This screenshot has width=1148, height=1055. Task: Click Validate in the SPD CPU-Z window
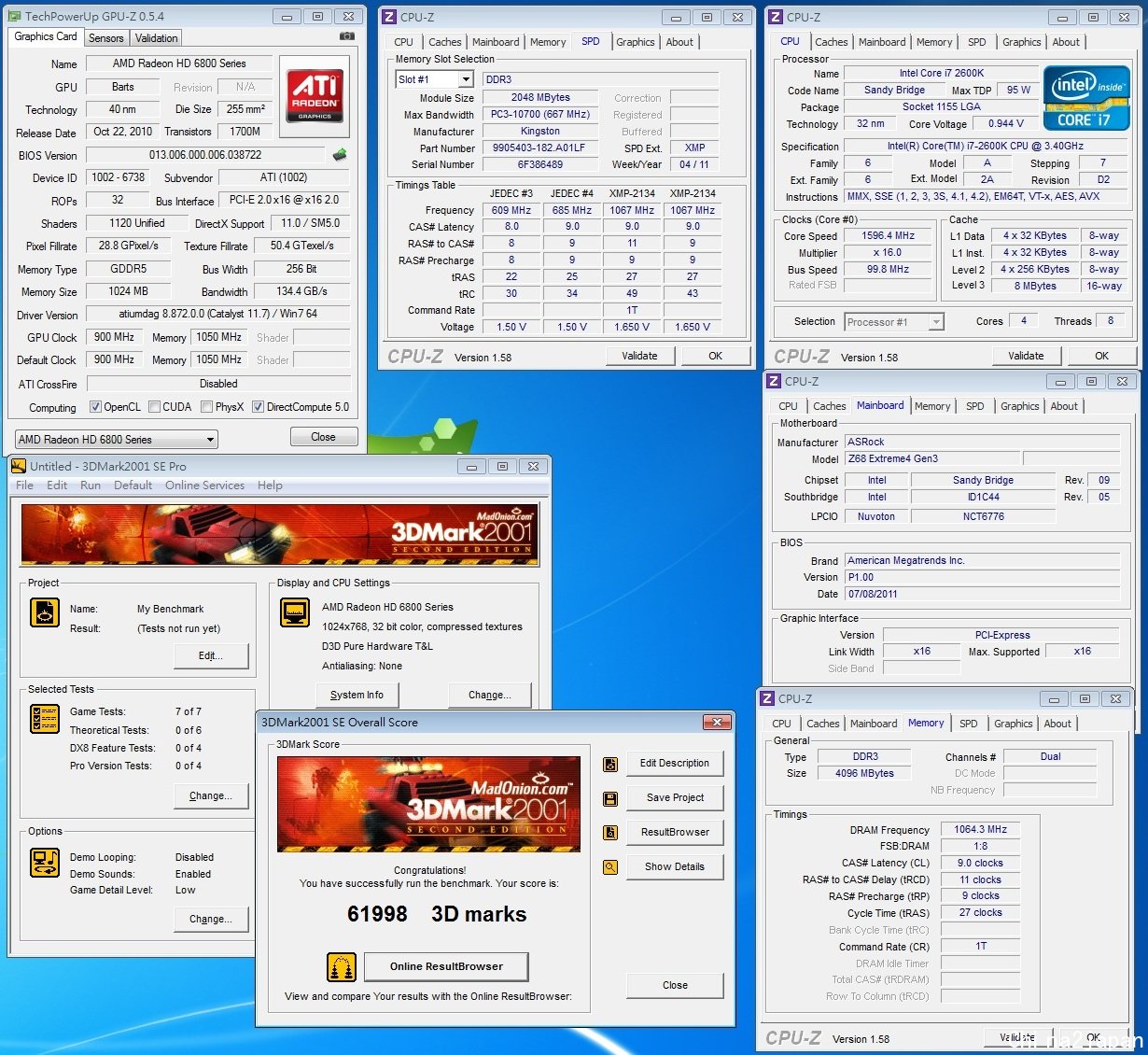(639, 356)
